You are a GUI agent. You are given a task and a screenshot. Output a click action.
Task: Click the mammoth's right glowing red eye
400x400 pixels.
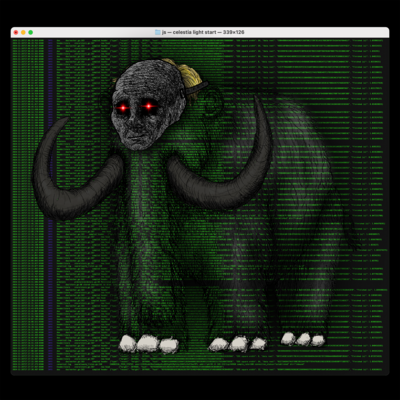click(149, 106)
